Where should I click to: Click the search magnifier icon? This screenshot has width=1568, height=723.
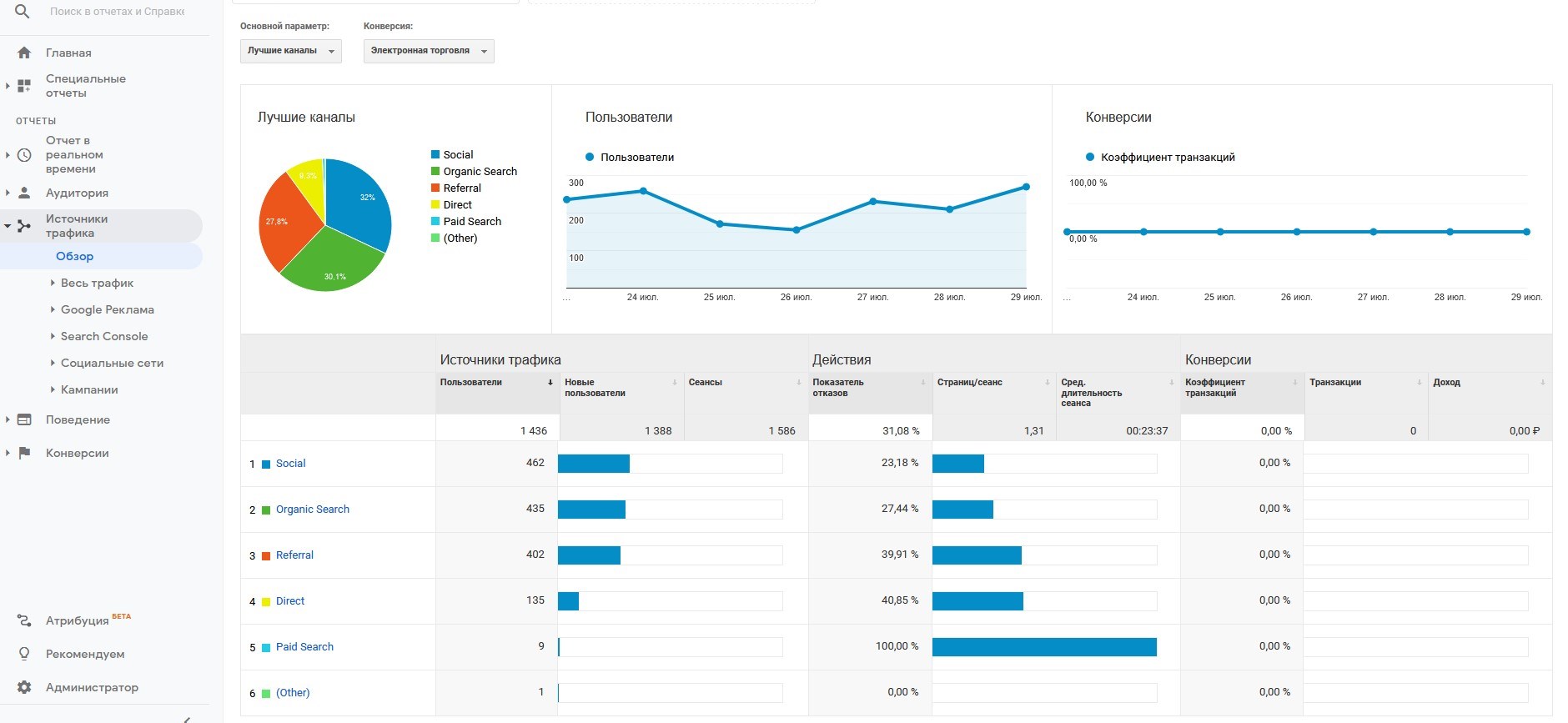[23, 12]
